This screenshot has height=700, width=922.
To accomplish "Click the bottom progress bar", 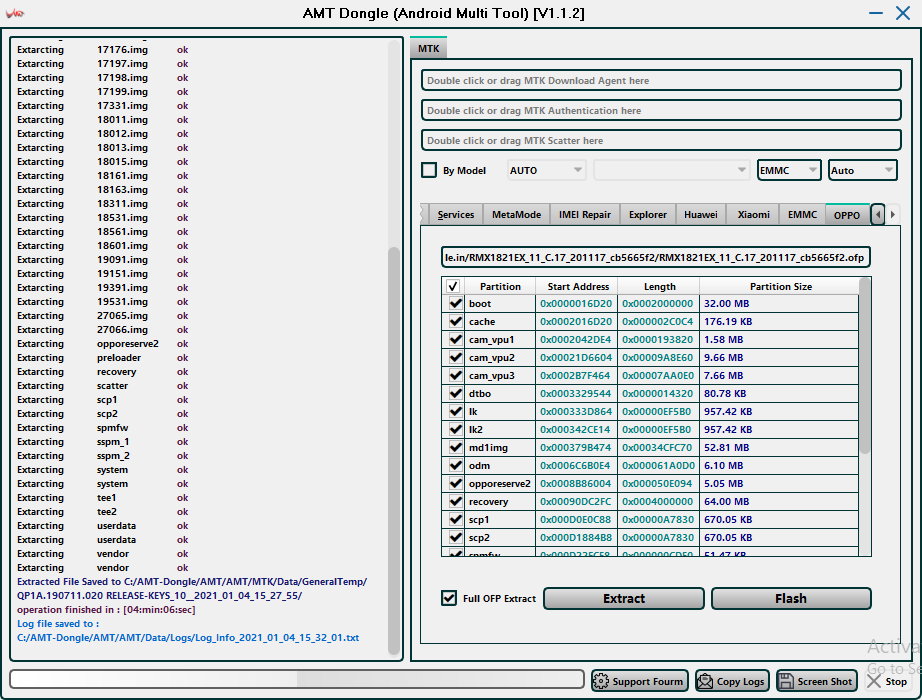I will 297,679.
